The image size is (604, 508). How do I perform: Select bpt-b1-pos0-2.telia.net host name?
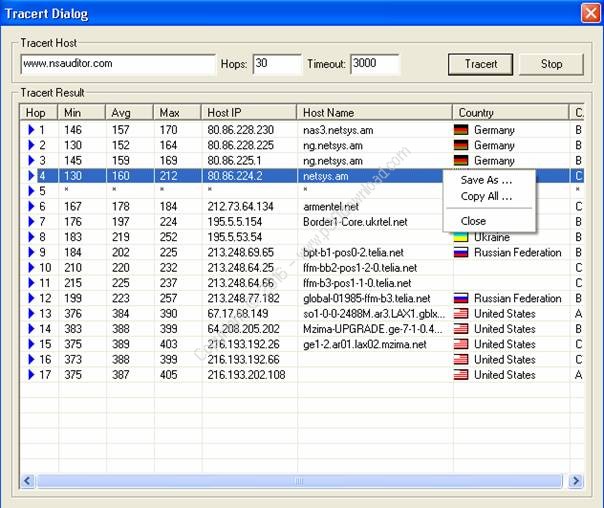pyautogui.click(x=353, y=252)
